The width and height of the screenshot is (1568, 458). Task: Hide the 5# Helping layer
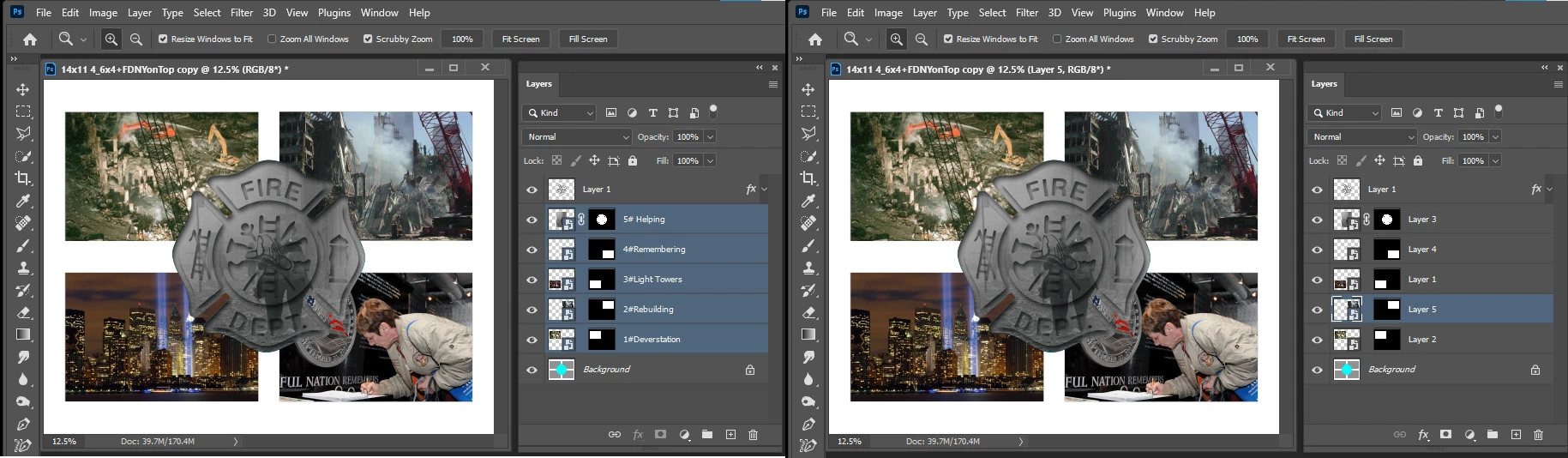pos(532,220)
